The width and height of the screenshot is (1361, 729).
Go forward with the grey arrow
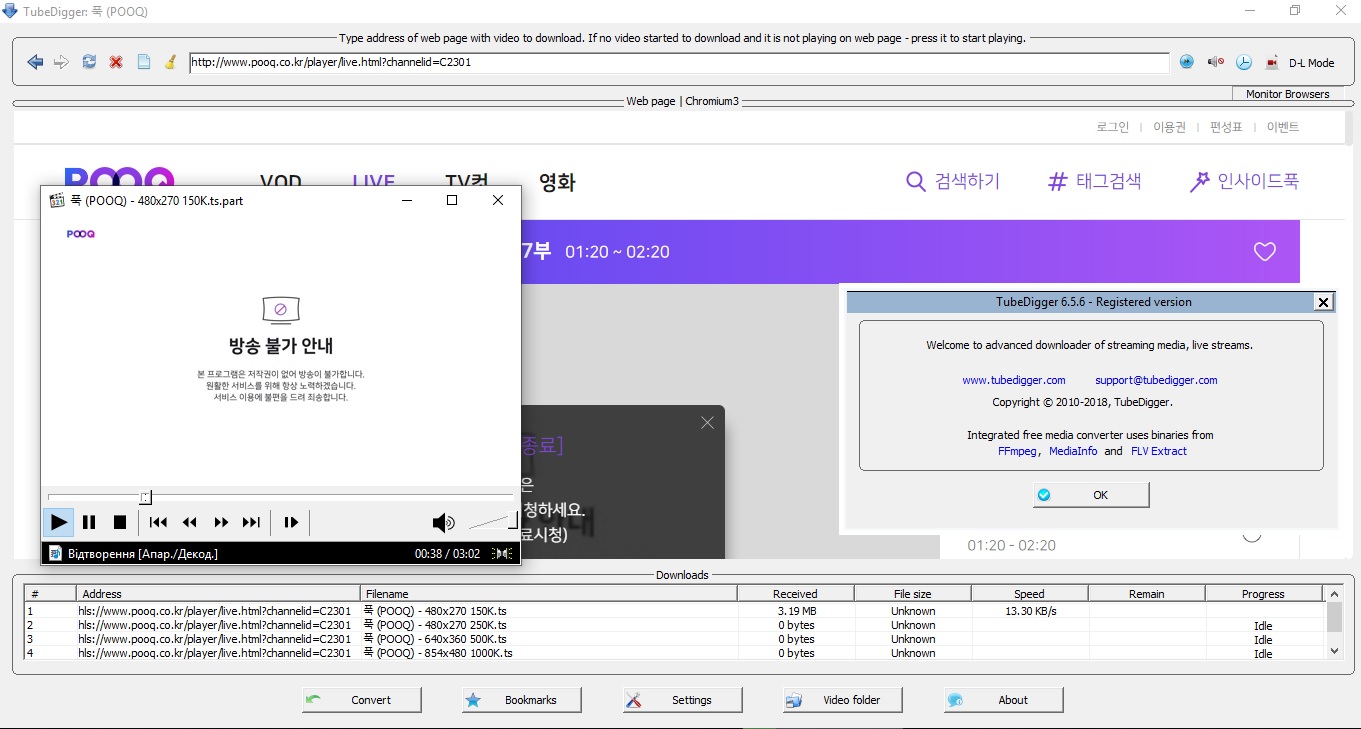coord(62,62)
